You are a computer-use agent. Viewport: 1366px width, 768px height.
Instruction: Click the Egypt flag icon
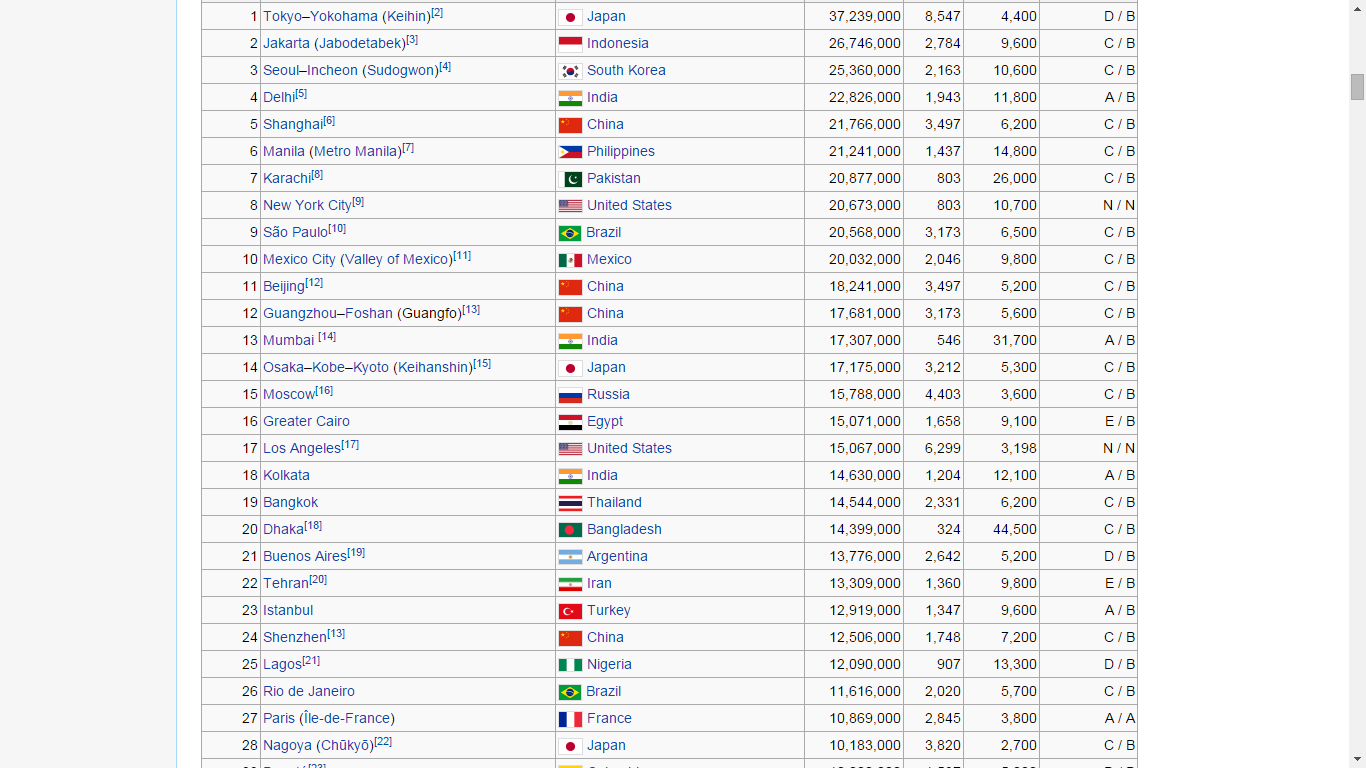[570, 422]
